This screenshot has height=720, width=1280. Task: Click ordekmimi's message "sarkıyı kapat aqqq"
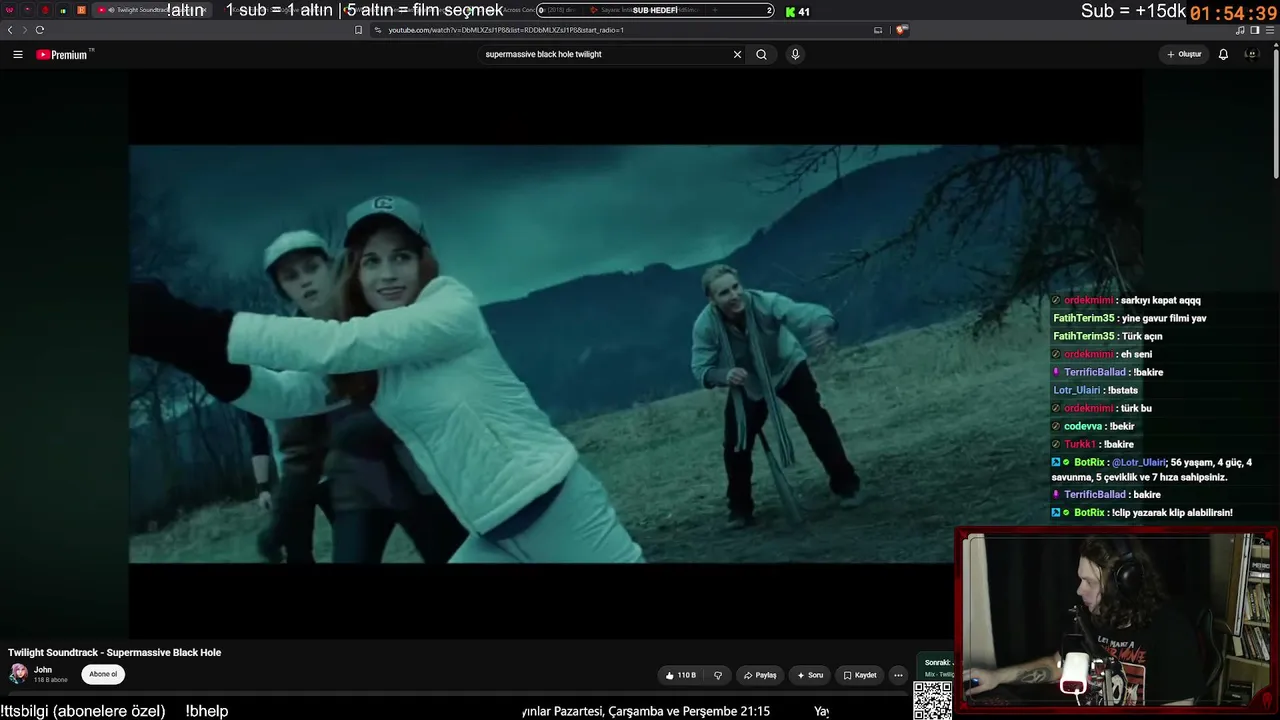(x=1126, y=300)
